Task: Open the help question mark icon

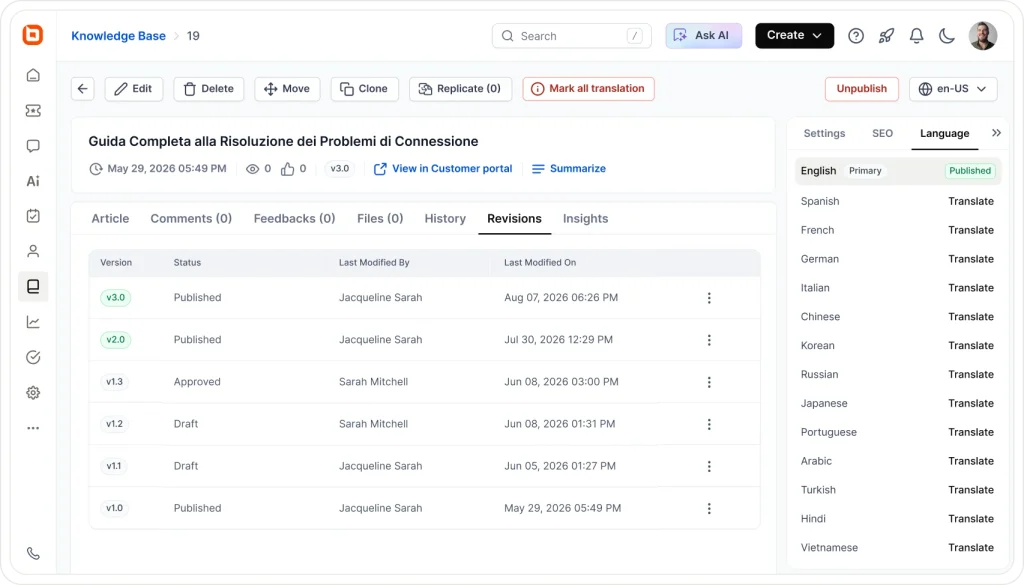Action: coord(856,36)
